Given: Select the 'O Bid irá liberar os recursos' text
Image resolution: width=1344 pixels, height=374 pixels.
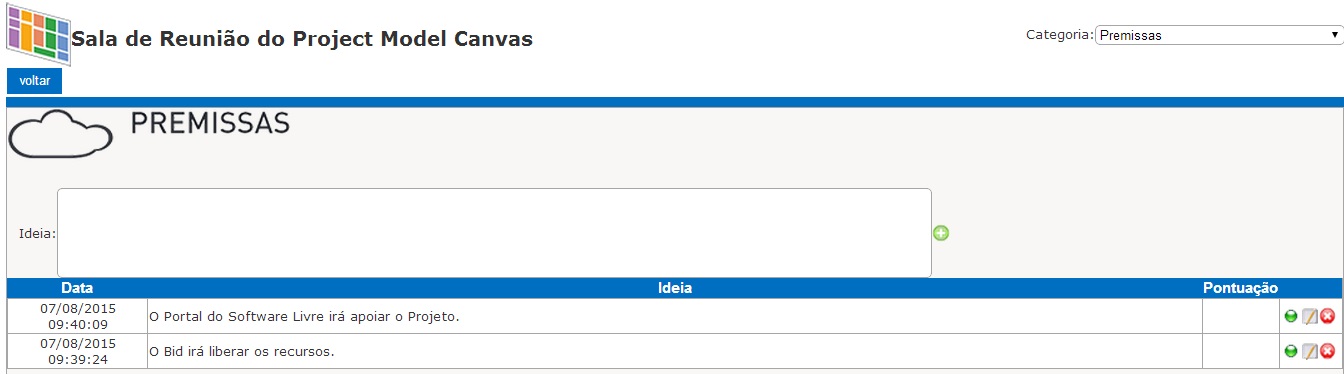Looking at the screenshot, I should click(x=241, y=351).
